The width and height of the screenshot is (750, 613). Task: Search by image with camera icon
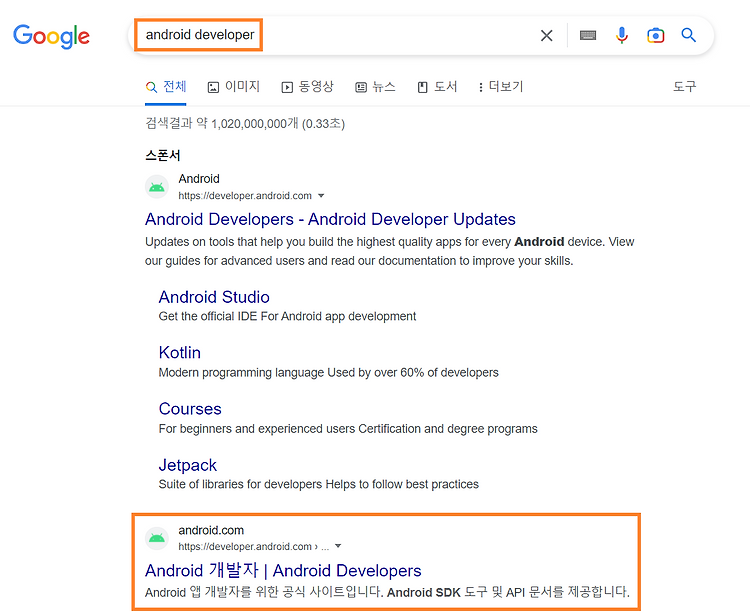click(655, 35)
